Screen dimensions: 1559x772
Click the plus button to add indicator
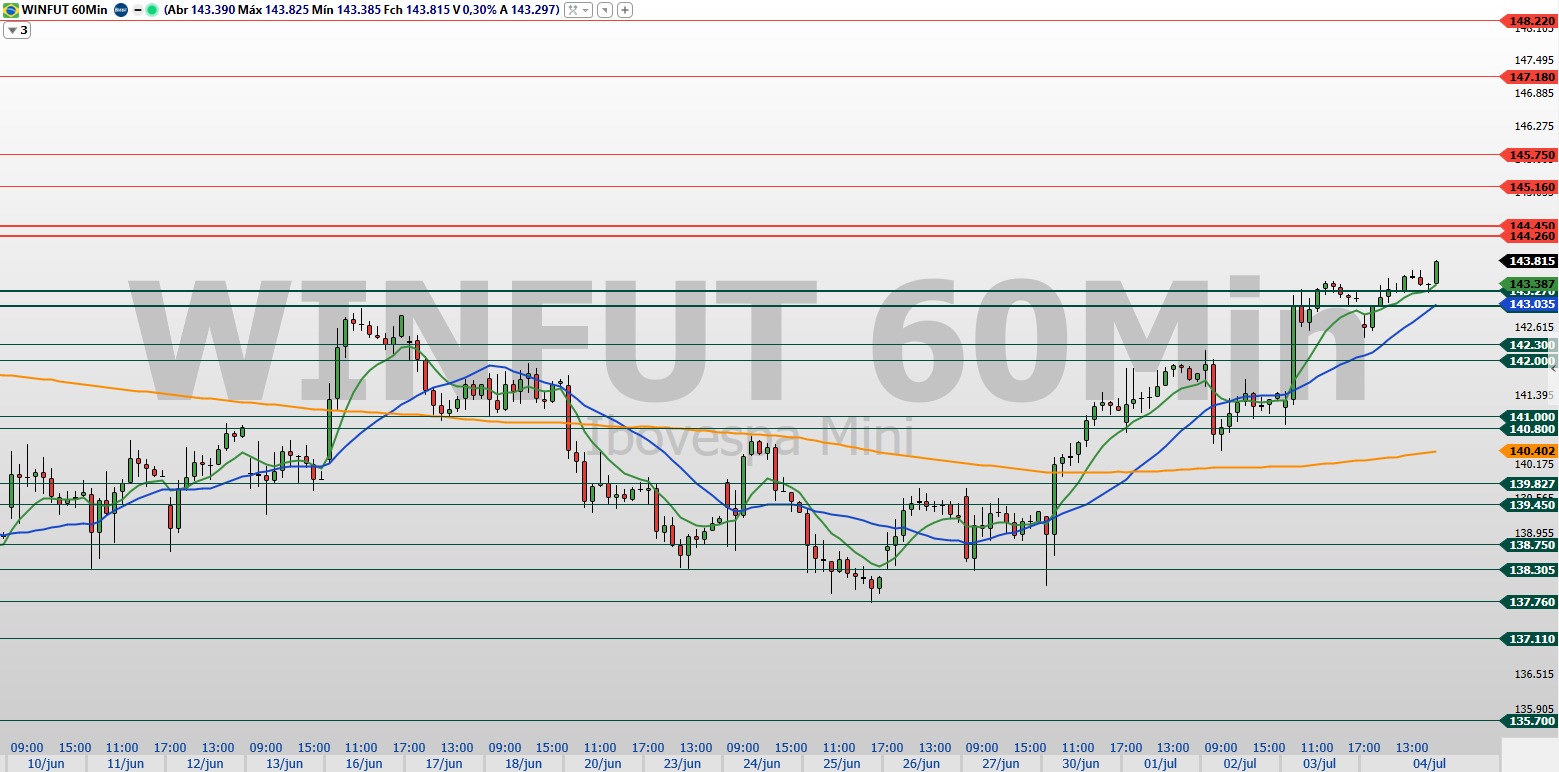625,10
